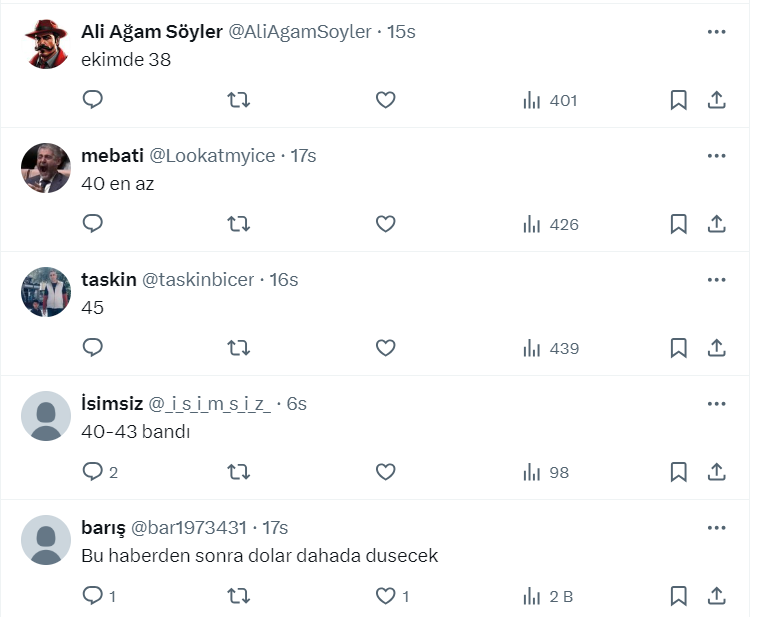Screen dimensions: 759x617
Task: Bookmark İsimsiz's "40-43 bandı" tweet
Action: [678, 472]
